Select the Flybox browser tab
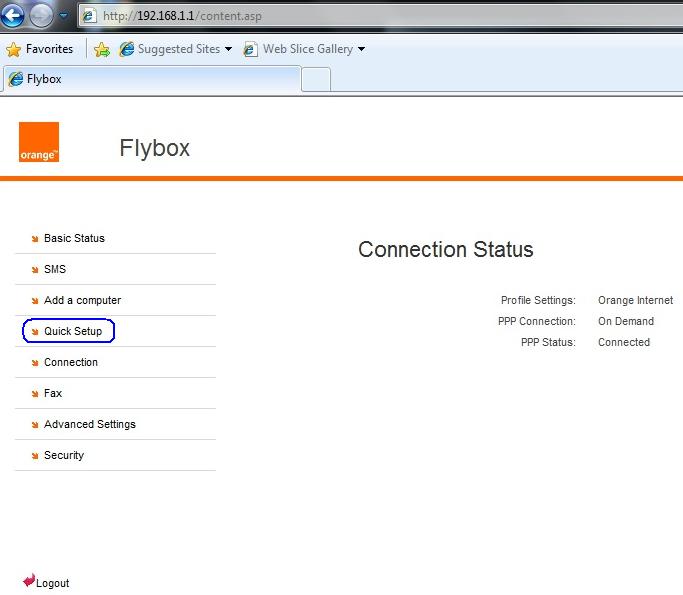Image resolution: width=683 pixels, height=595 pixels. point(152,79)
